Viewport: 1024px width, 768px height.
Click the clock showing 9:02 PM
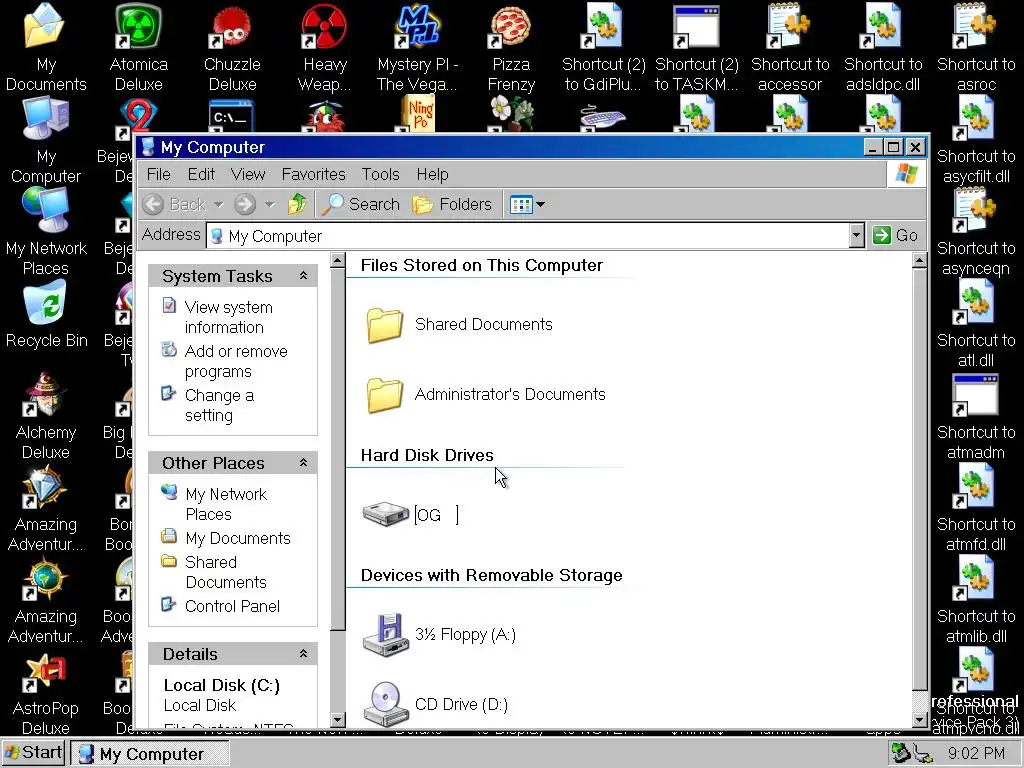[x=976, y=754]
